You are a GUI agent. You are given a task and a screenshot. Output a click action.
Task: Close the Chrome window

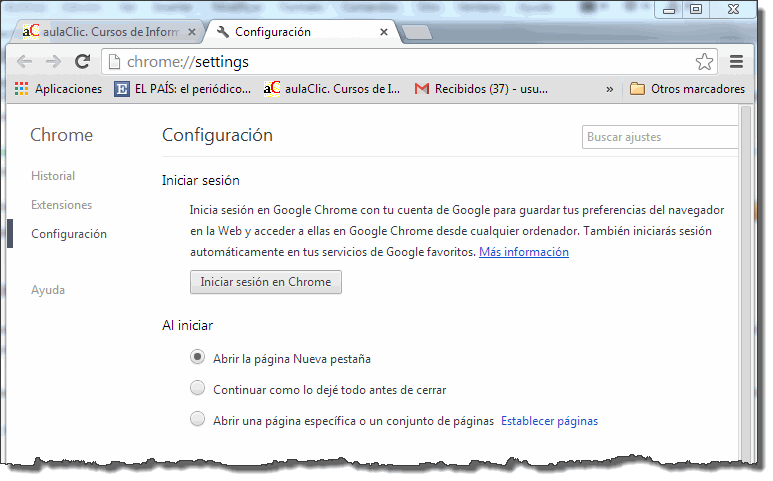click(733, 9)
